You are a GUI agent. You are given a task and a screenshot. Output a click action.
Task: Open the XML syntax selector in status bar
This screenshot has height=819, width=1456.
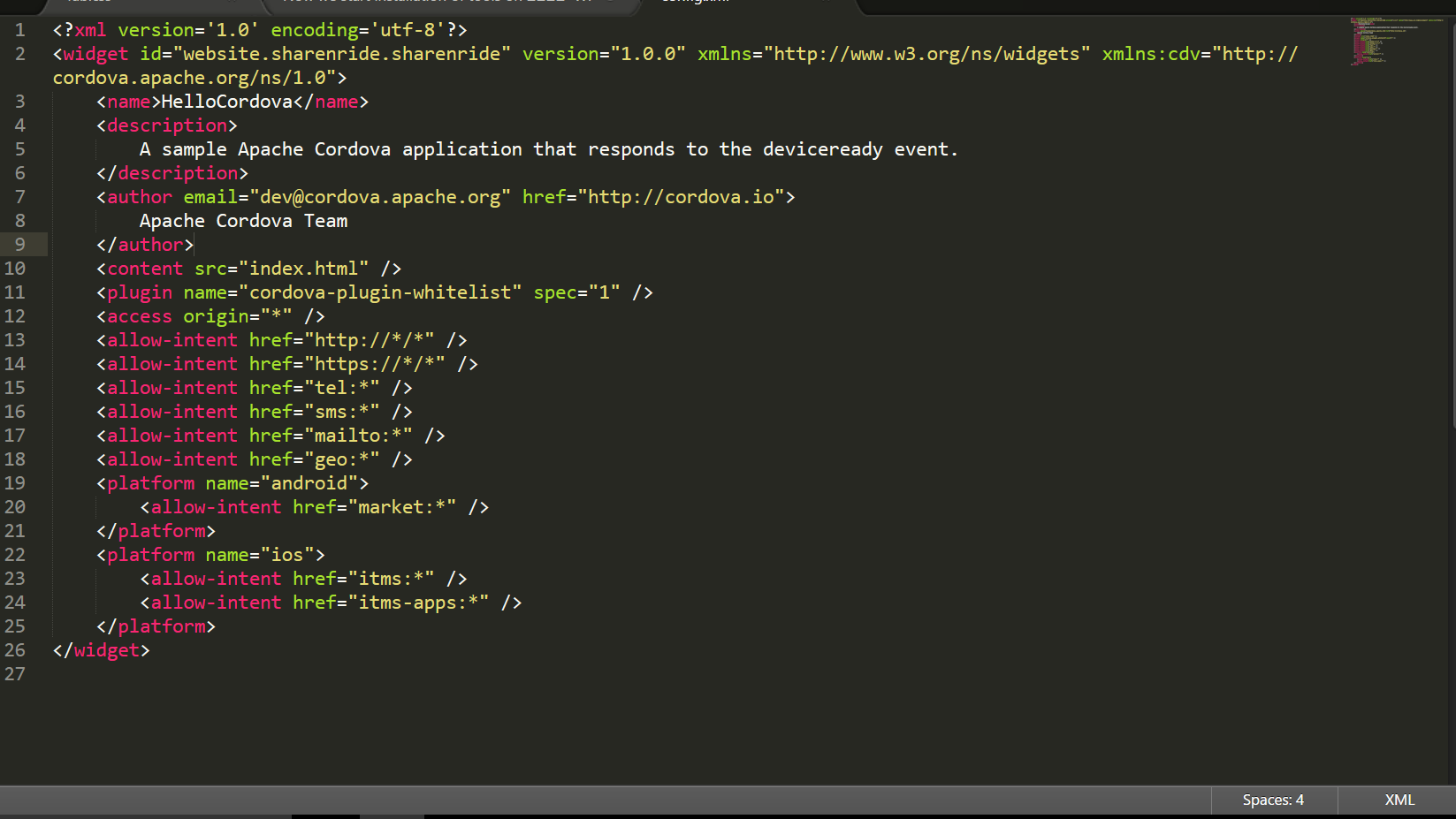coord(1399,800)
